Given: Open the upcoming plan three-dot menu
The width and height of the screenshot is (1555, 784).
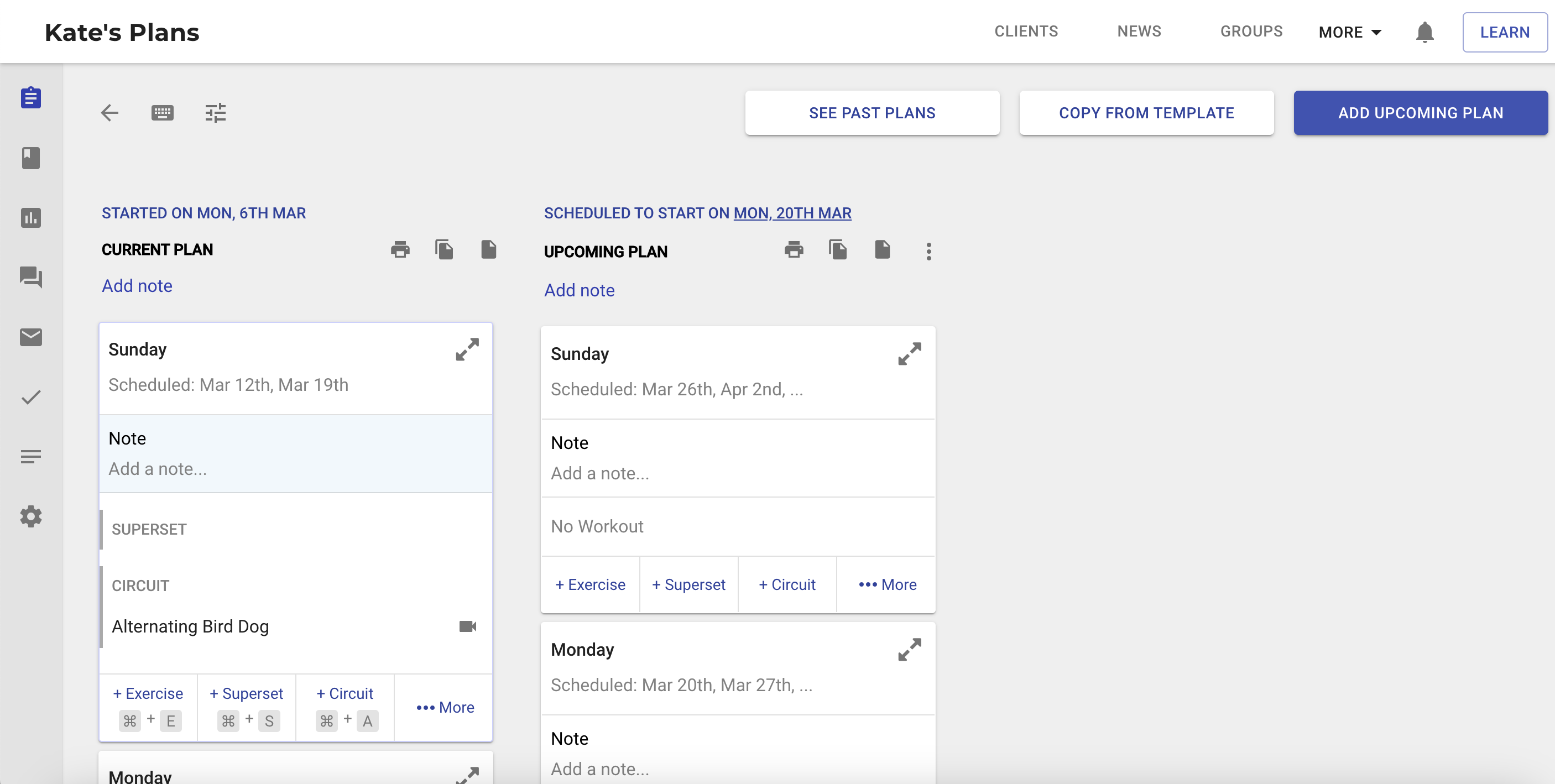Looking at the screenshot, I should coord(928,251).
